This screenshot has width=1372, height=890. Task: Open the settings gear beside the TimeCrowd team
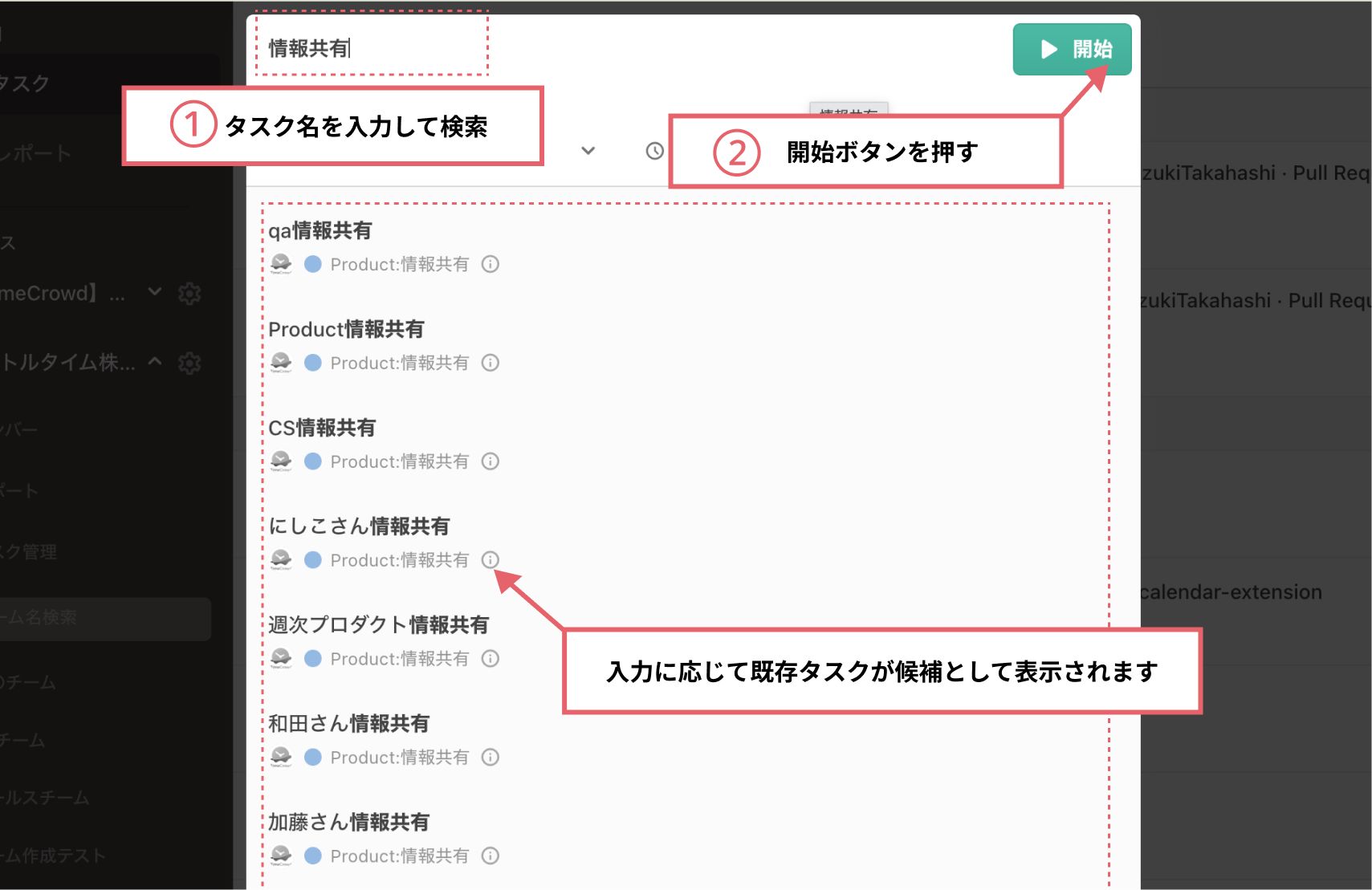coord(189,293)
